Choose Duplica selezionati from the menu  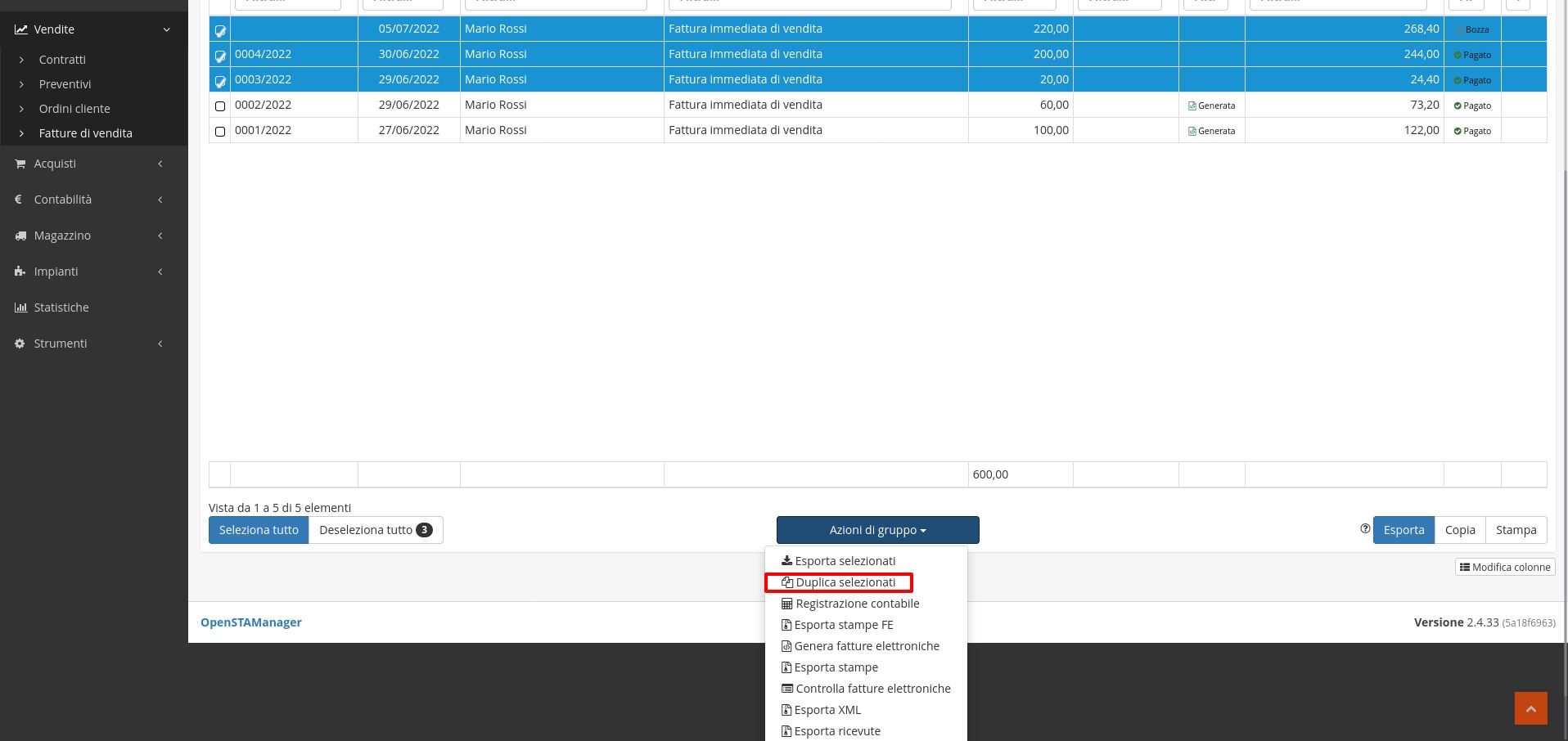click(x=845, y=582)
